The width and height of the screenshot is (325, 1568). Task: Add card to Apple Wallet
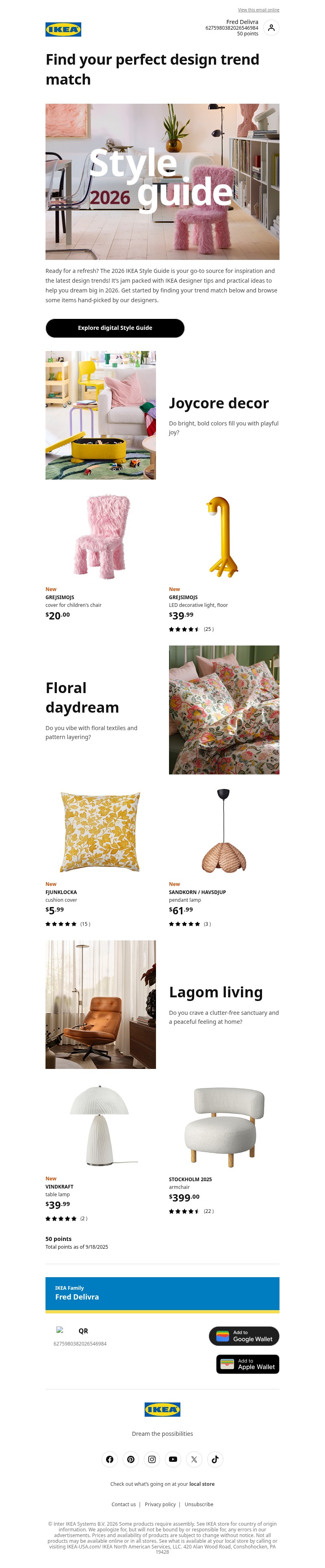pos(248,1364)
